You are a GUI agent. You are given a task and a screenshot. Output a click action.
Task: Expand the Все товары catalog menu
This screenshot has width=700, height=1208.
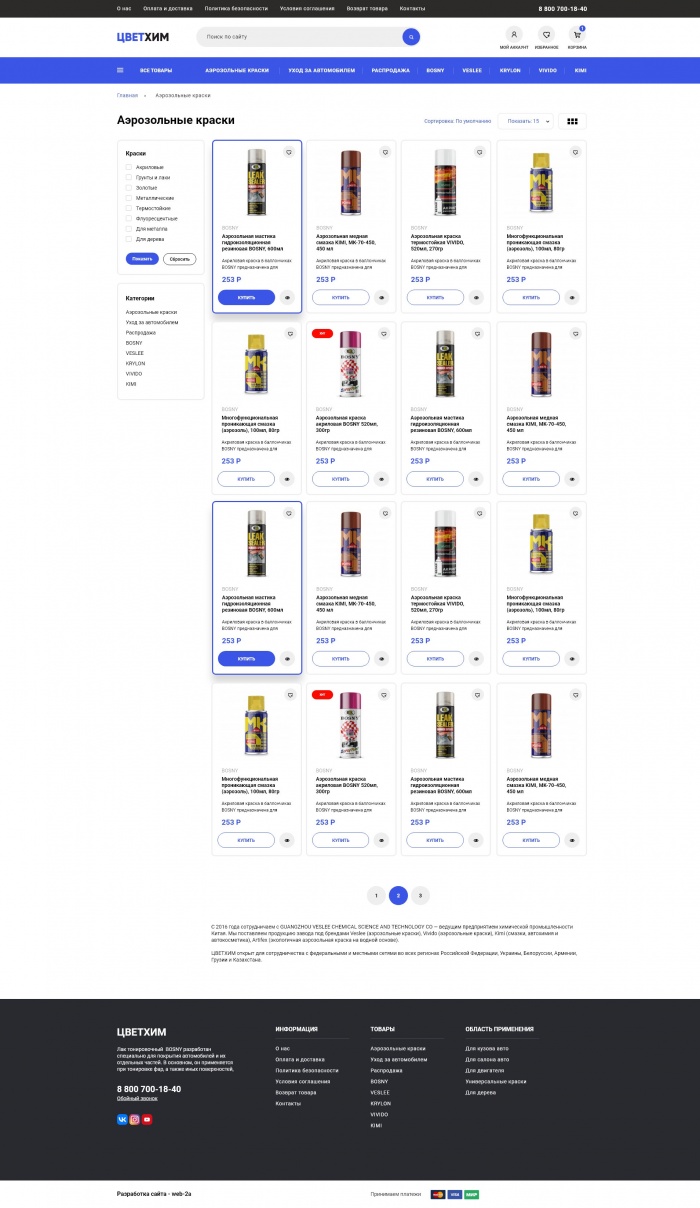point(156,70)
